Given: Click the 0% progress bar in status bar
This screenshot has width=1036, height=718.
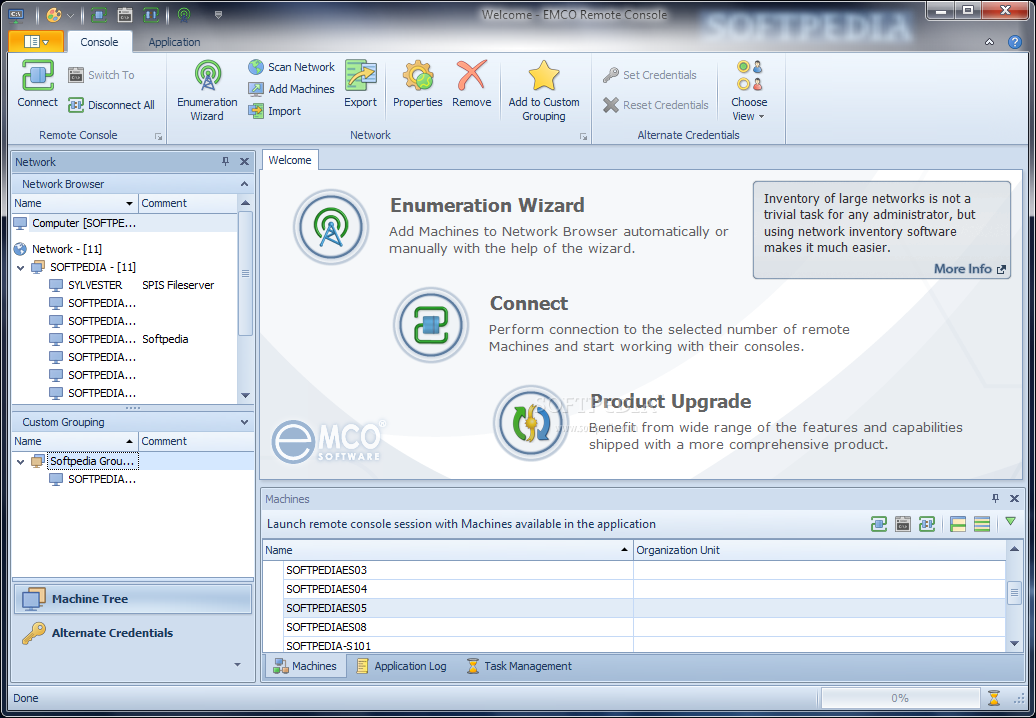Looking at the screenshot, I should pos(900,698).
